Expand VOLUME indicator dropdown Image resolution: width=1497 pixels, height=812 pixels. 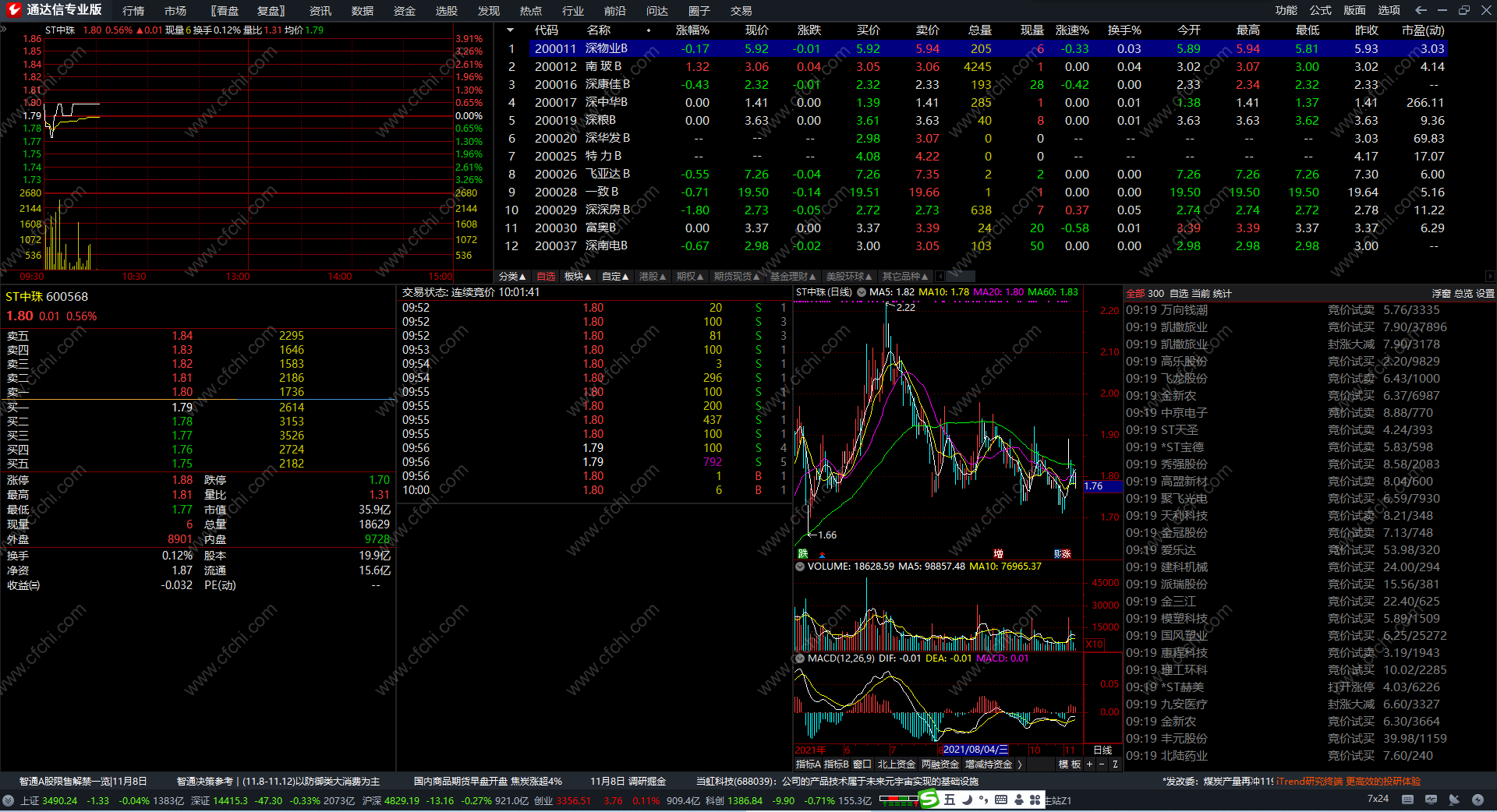point(799,567)
